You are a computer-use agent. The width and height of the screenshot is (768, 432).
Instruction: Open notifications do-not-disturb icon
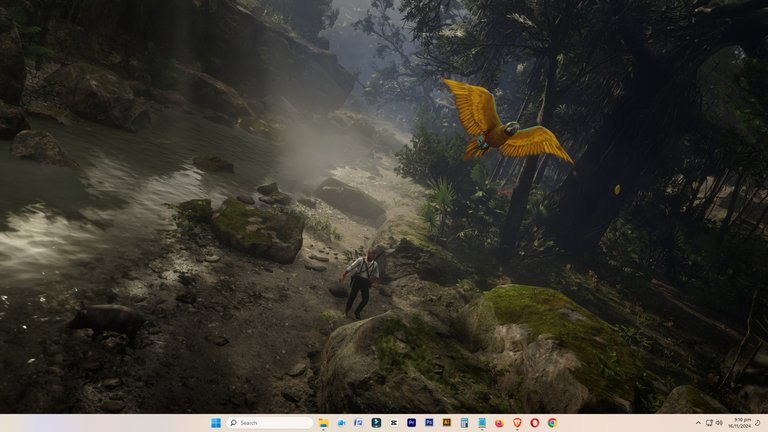pyautogui.click(x=758, y=423)
